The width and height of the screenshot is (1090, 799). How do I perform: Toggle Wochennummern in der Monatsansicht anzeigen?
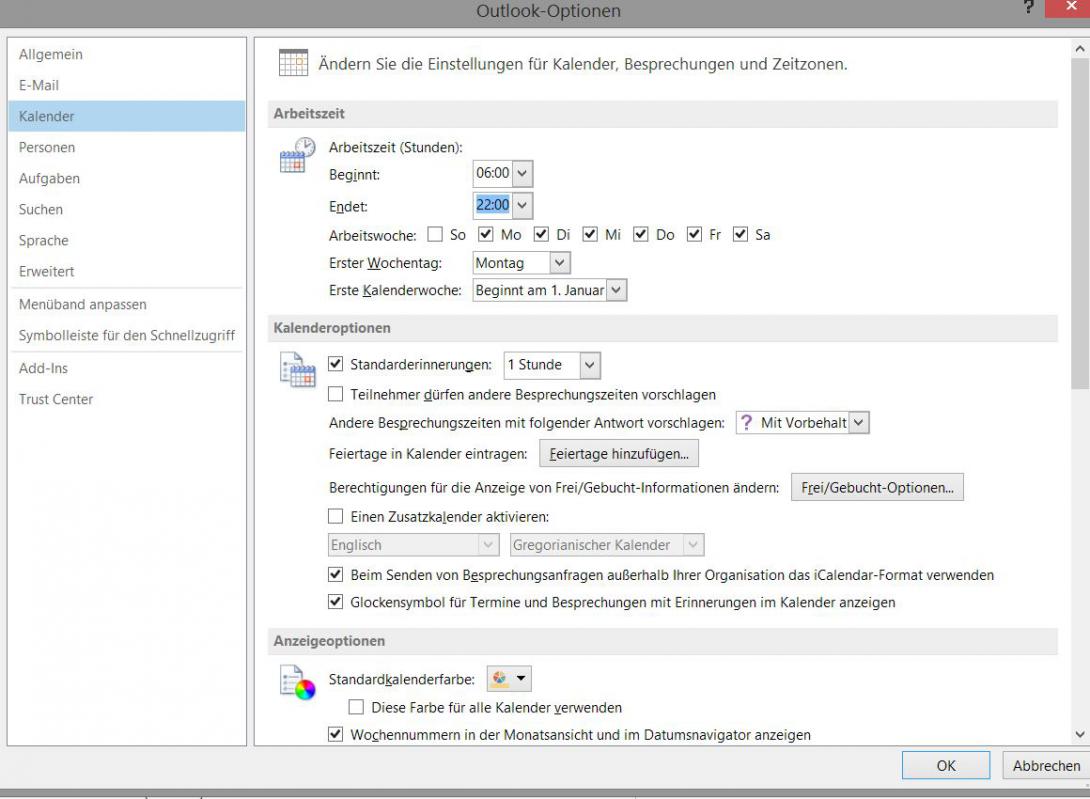(x=335, y=734)
